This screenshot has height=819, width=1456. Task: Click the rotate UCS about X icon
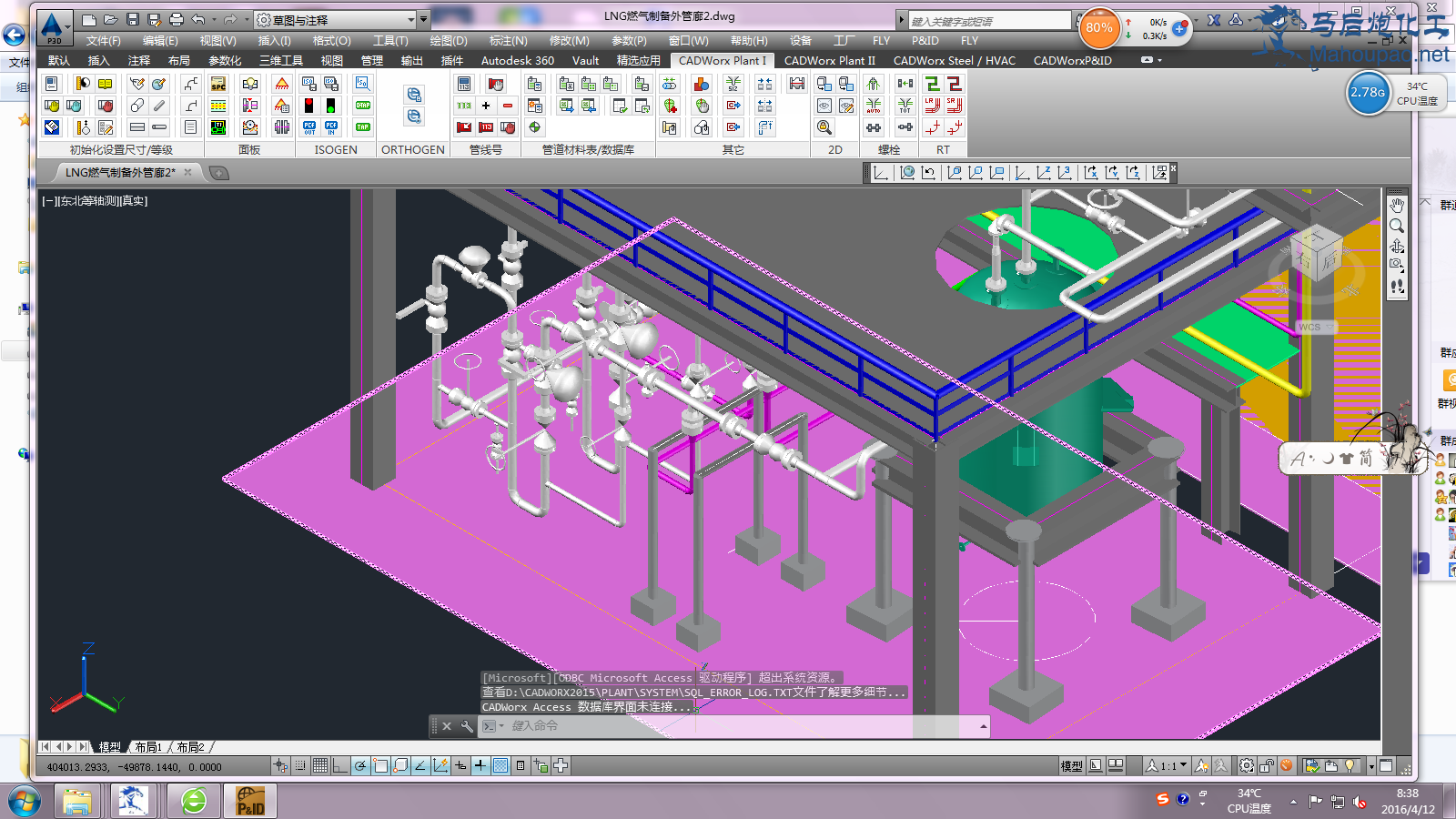click(x=1090, y=173)
